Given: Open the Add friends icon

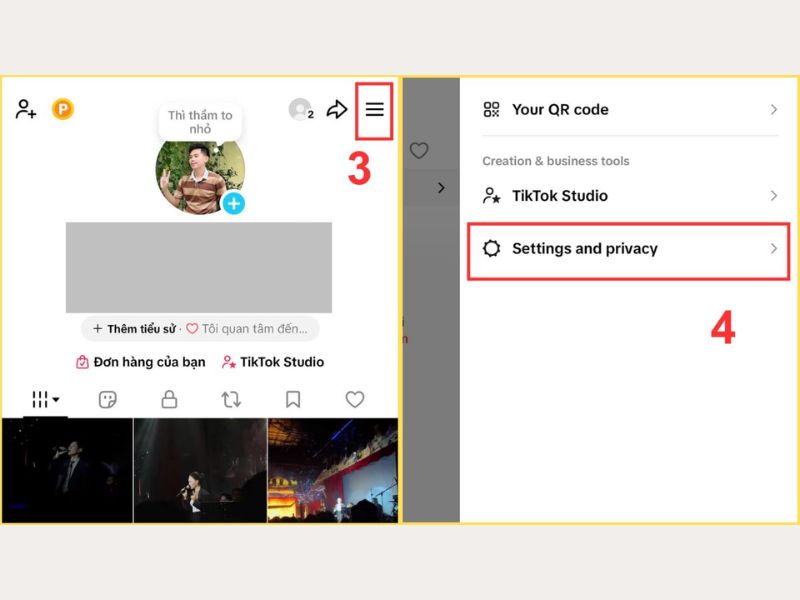Looking at the screenshot, I should tap(25, 110).
